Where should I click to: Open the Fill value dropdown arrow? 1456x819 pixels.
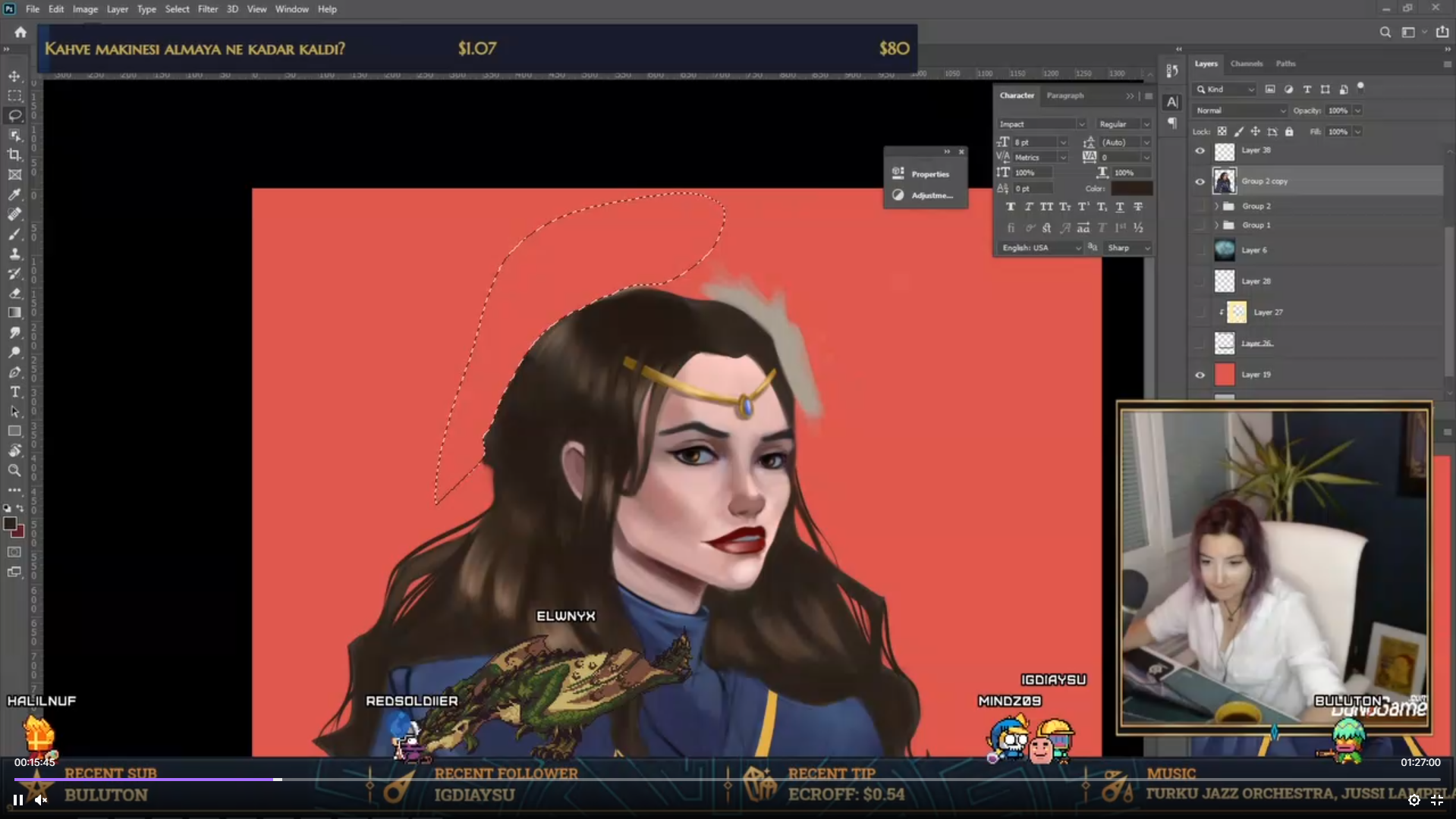[x=1357, y=131]
